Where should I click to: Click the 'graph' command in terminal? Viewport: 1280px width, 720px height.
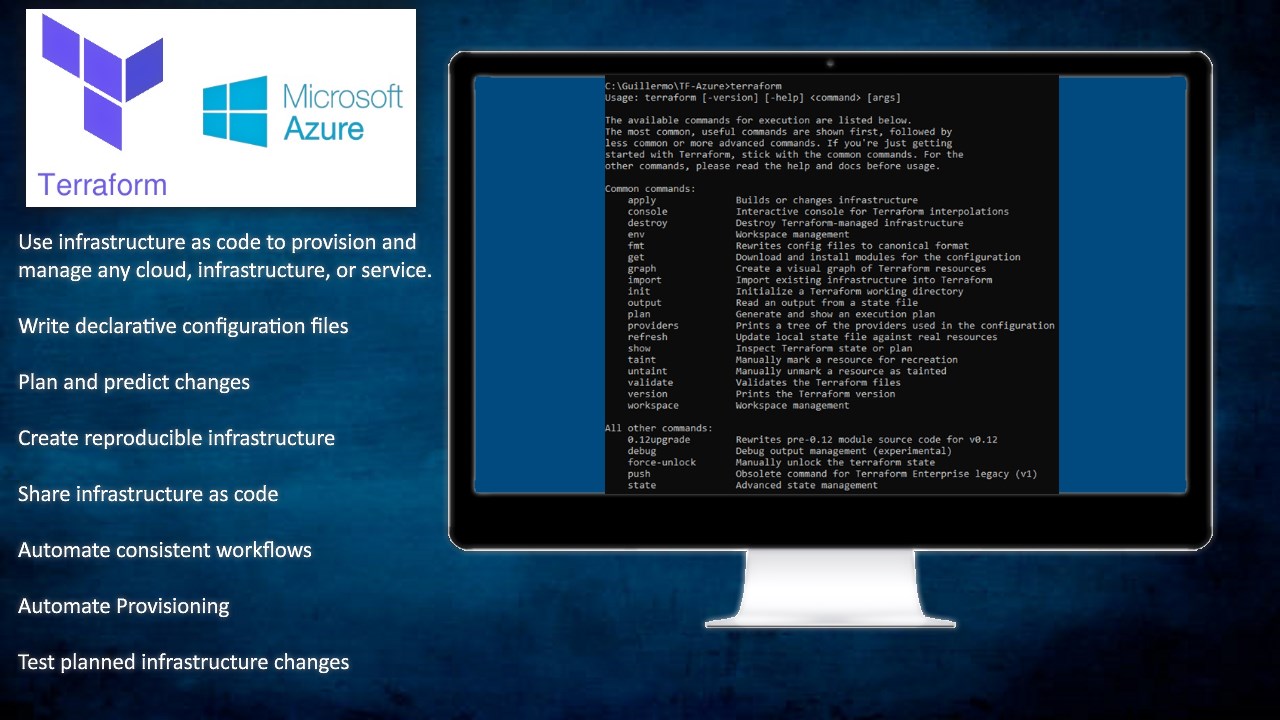point(642,268)
